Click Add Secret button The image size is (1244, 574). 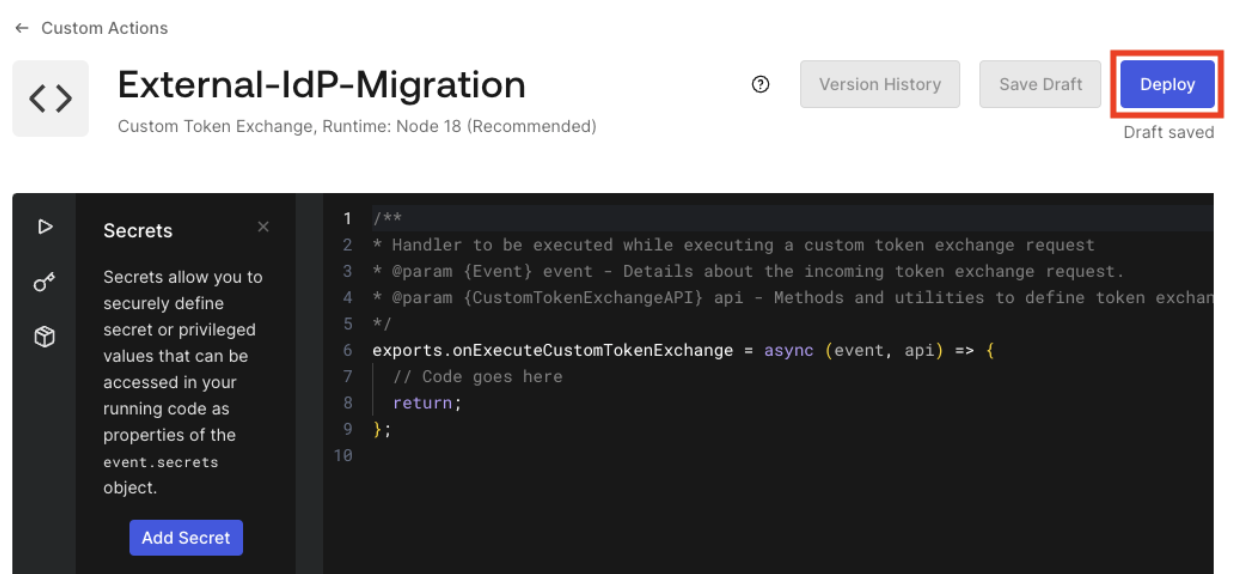coord(186,537)
